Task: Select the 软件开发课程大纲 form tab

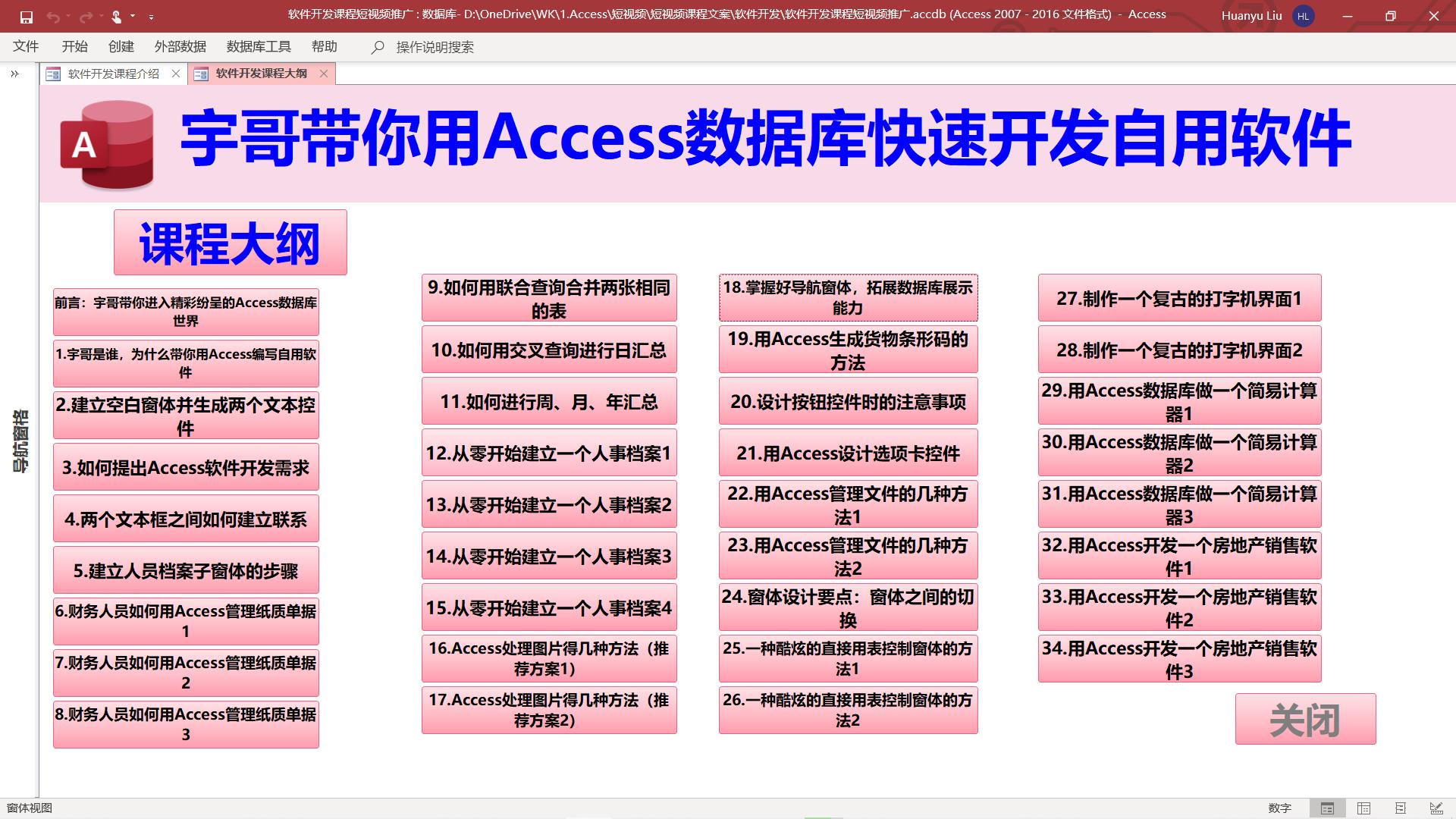Action: pyautogui.click(x=261, y=74)
